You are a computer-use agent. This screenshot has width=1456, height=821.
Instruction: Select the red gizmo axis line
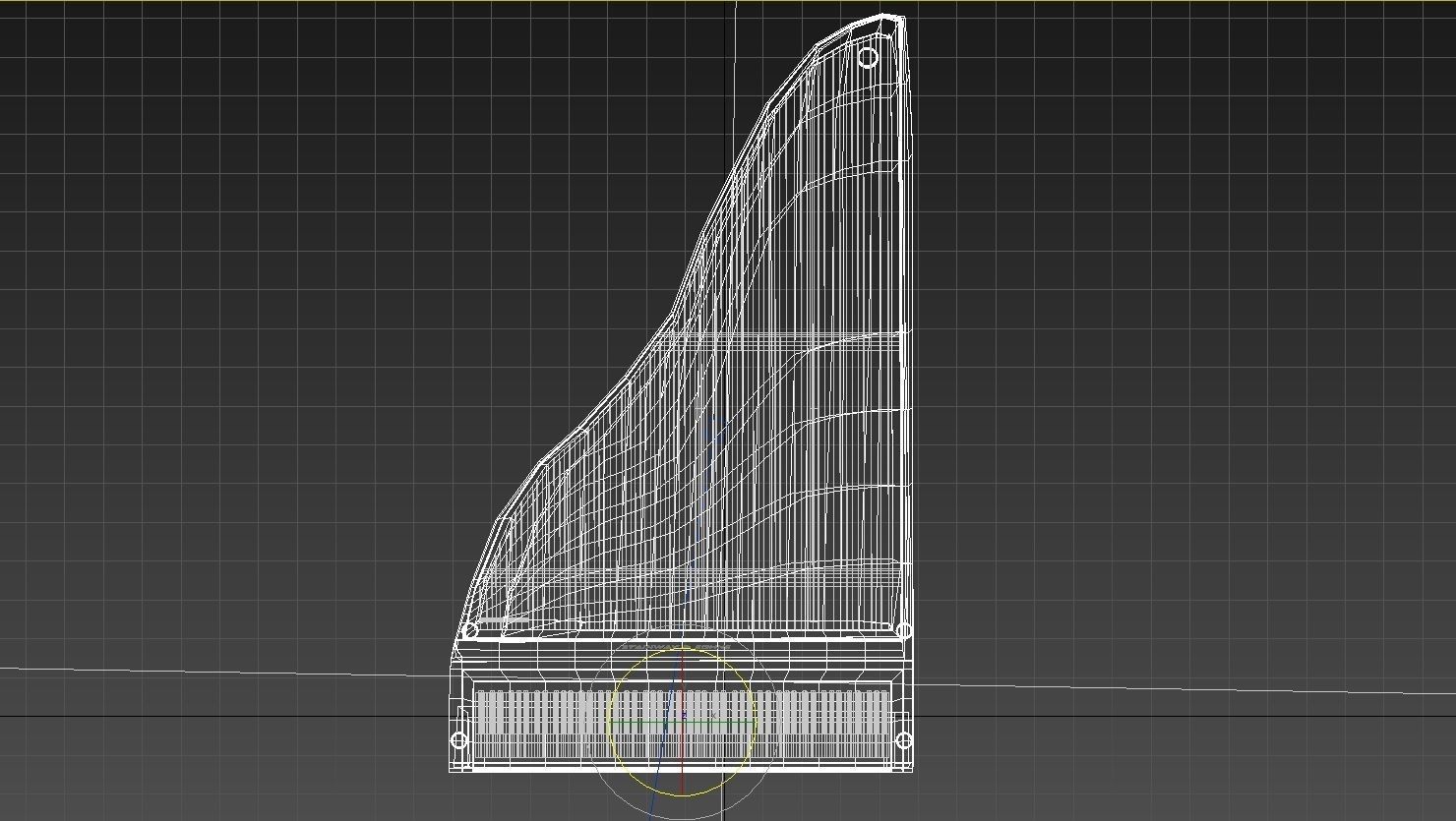(x=682, y=723)
